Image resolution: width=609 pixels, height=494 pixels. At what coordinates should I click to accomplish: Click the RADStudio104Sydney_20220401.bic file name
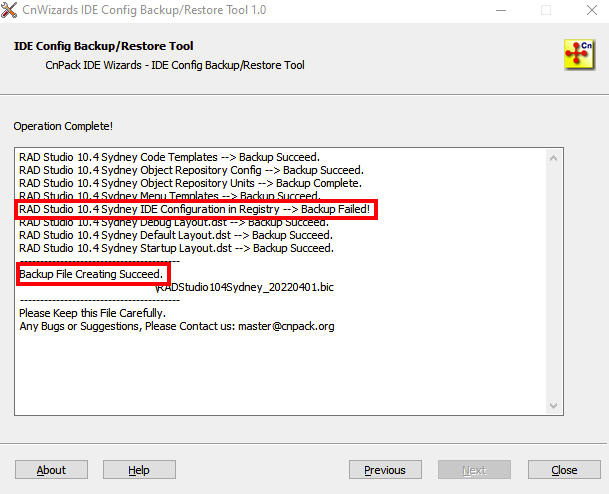[x=237, y=286]
